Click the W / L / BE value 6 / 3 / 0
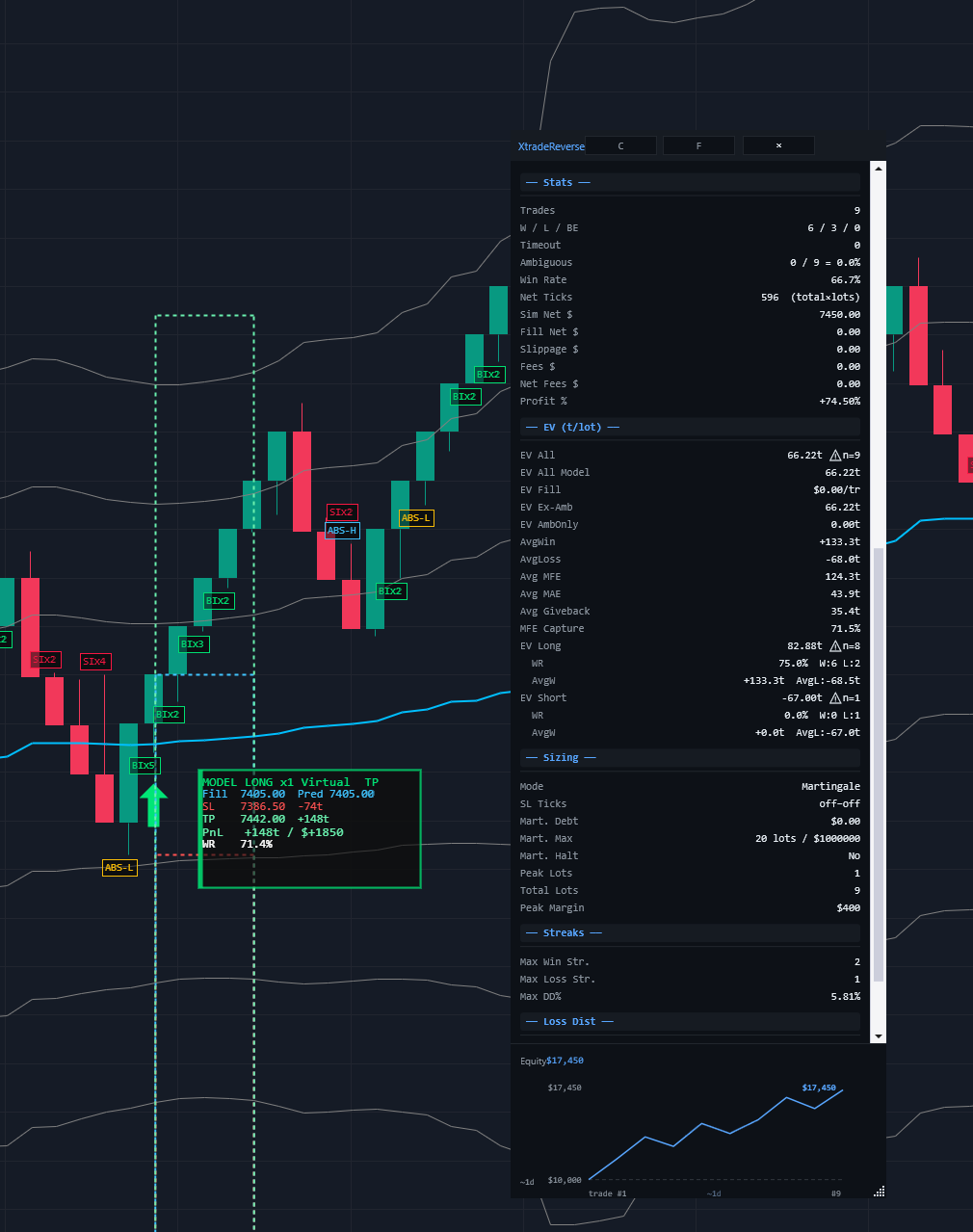 (833, 227)
